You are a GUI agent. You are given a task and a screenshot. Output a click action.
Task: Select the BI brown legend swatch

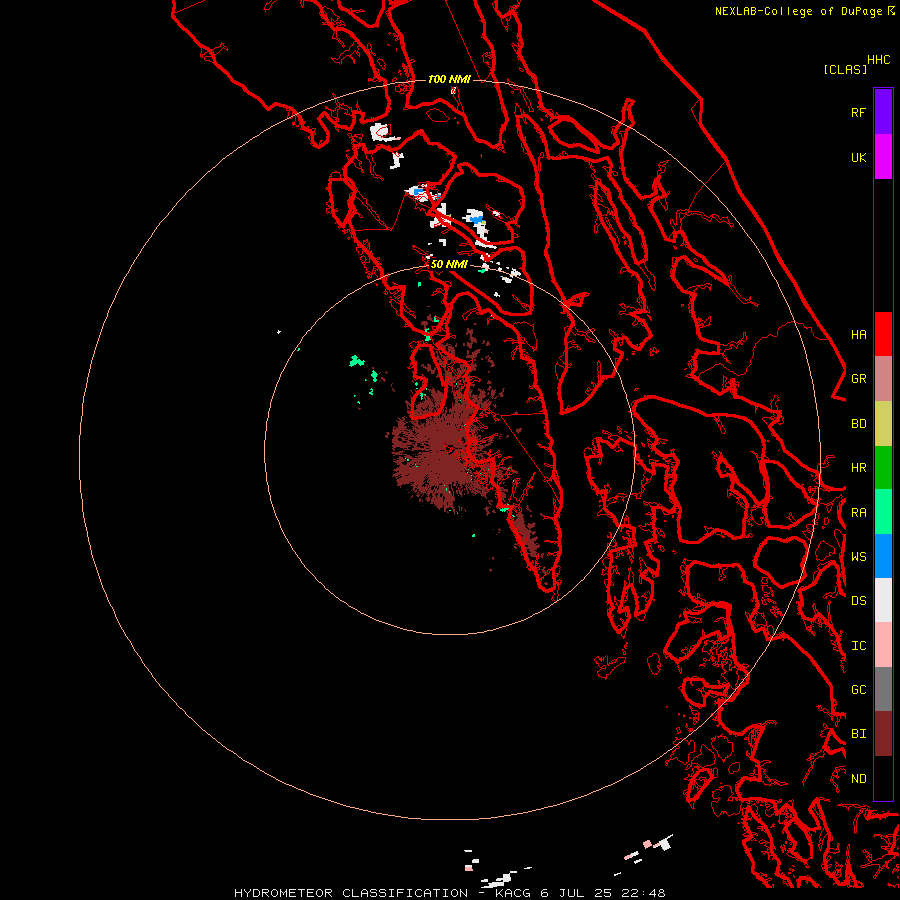pyautogui.click(x=883, y=734)
